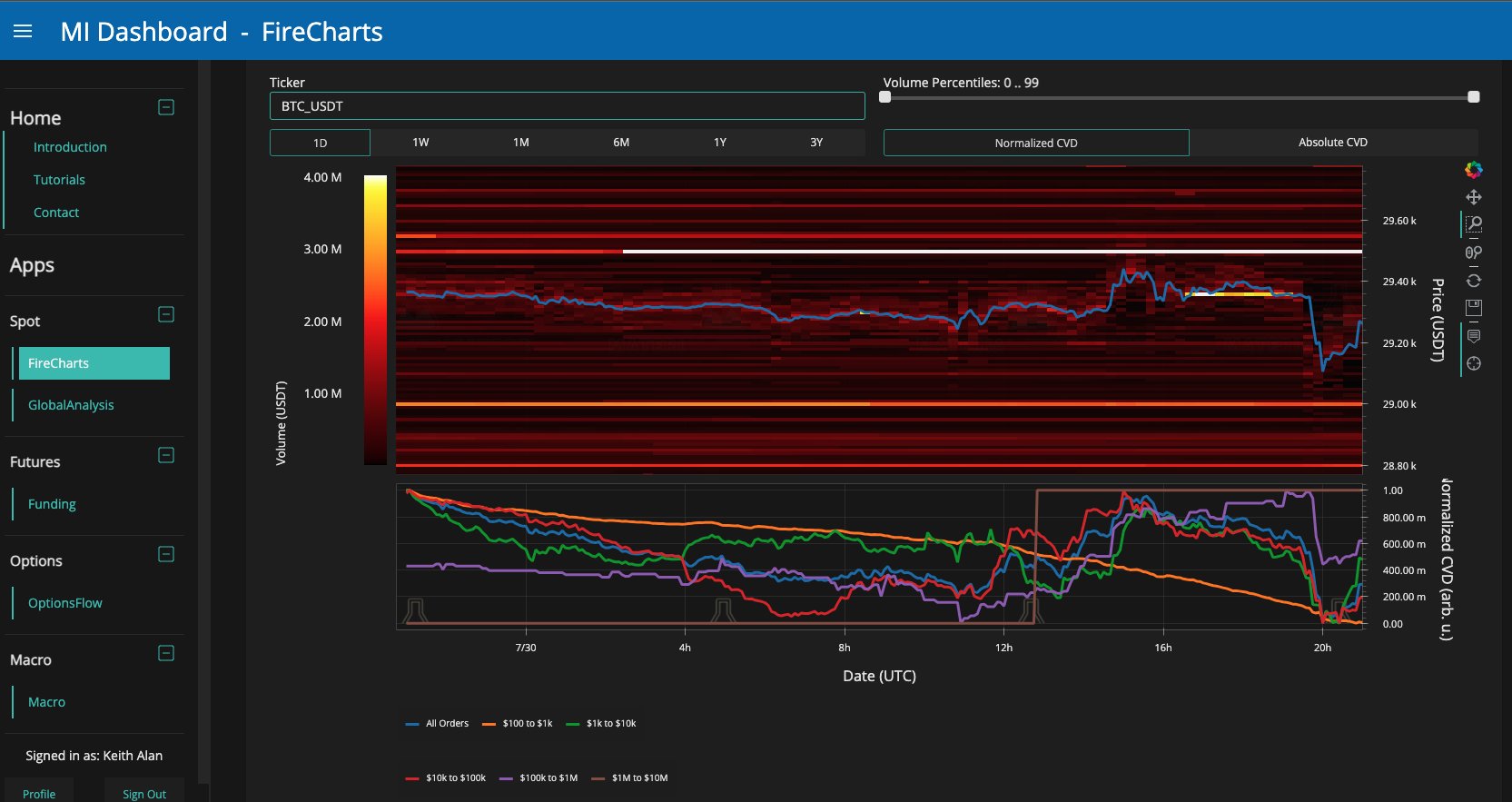Screen dimensions: 1512x802
Task: Enable the Wheel Zoom tool
Action: tap(1473, 252)
